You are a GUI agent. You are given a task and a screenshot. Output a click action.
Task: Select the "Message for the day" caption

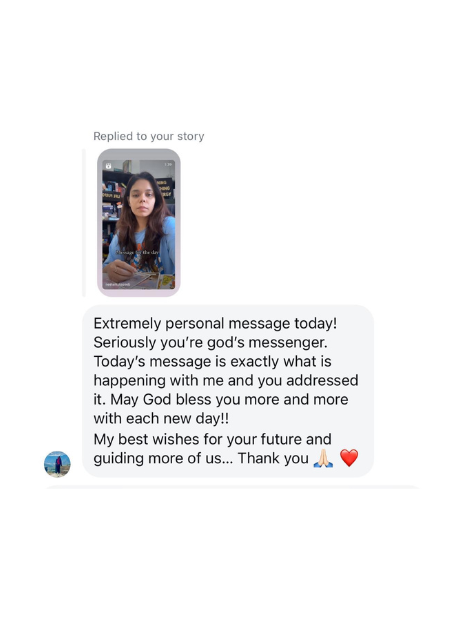point(138,252)
